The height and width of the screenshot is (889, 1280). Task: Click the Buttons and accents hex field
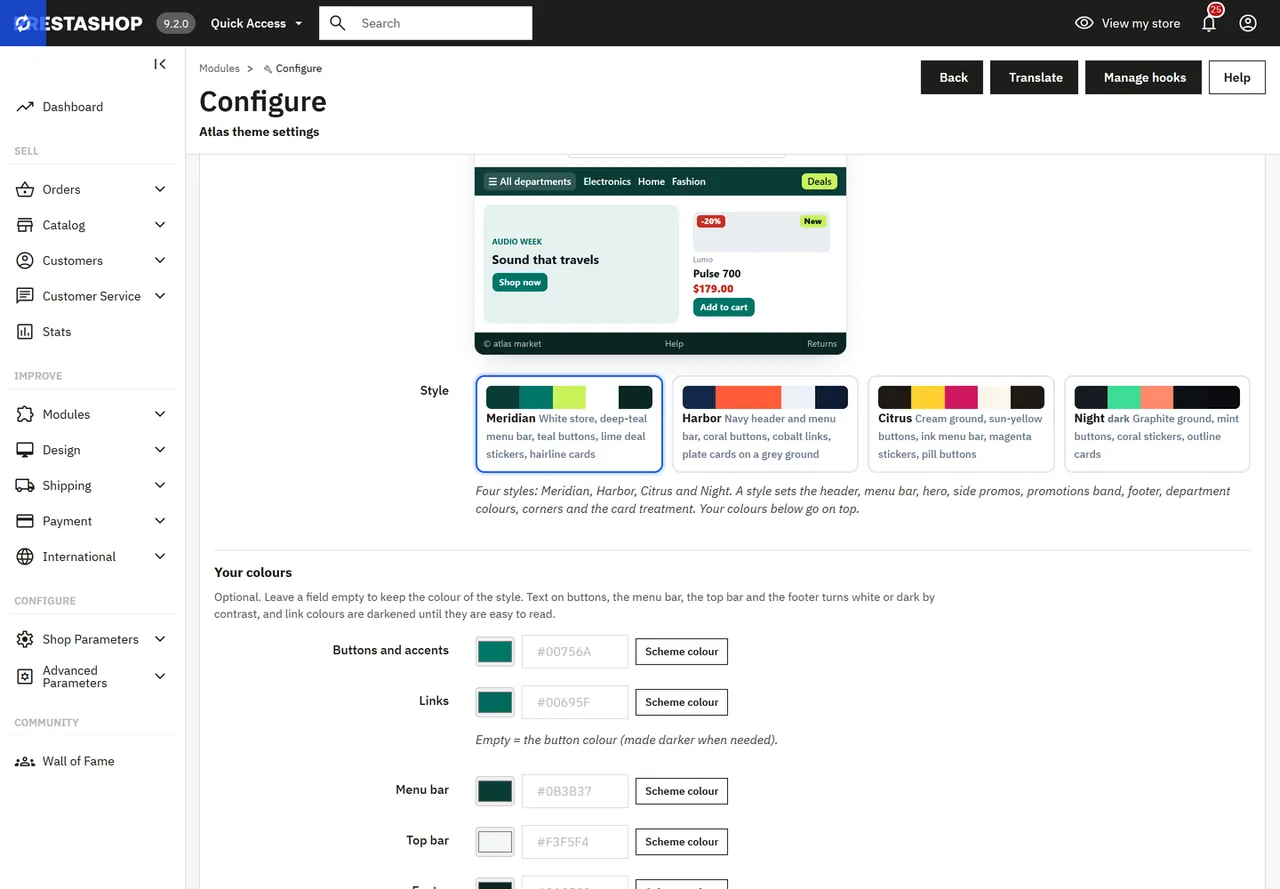pos(575,652)
